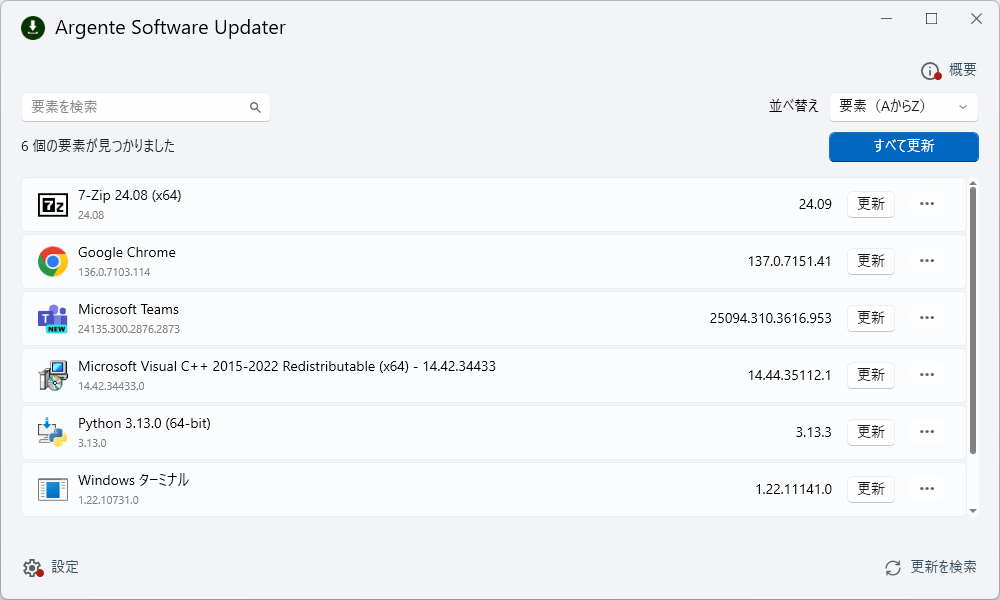
Task: Click the 更新を検索 link text
Action: click(x=943, y=567)
